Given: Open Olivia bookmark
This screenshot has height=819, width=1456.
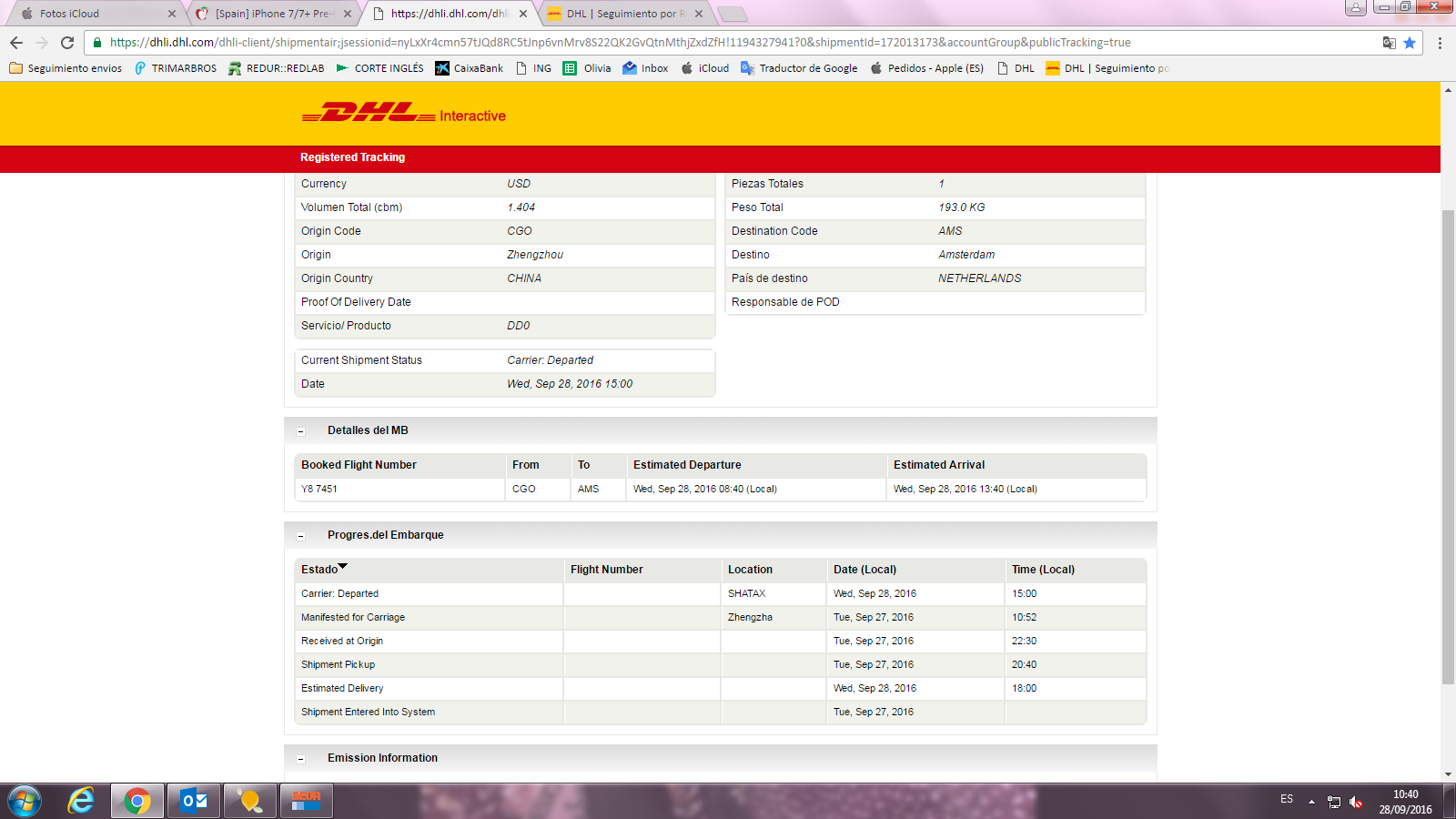Looking at the screenshot, I should click(587, 68).
